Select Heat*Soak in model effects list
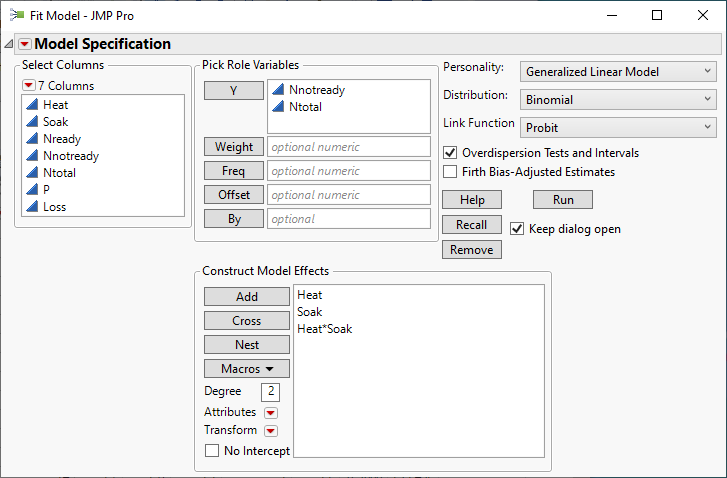This screenshot has width=727, height=478. pyautogui.click(x=325, y=329)
